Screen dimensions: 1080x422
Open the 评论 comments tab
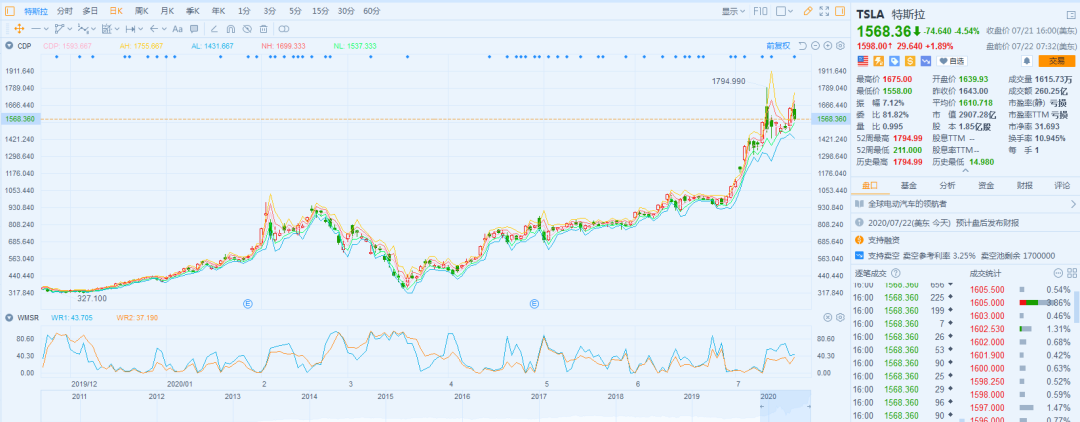point(1061,185)
